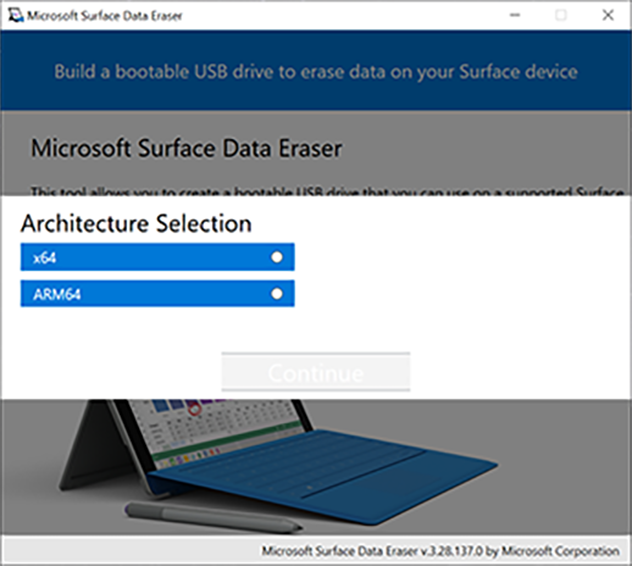Close the Surface Data Eraser window
The height and width of the screenshot is (566, 632).
coord(607,15)
